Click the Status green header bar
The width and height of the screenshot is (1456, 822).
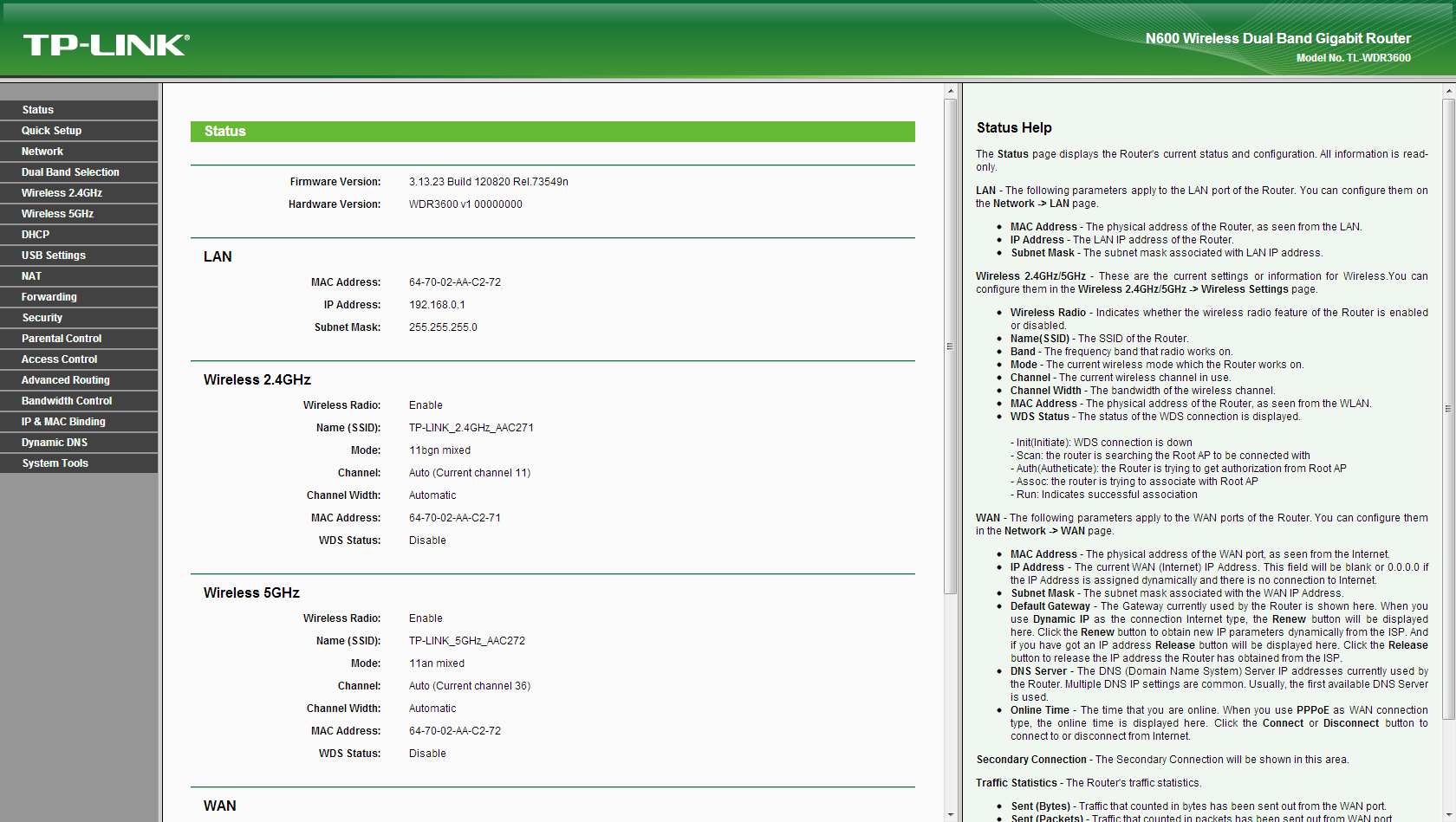click(x=553, y=132)
